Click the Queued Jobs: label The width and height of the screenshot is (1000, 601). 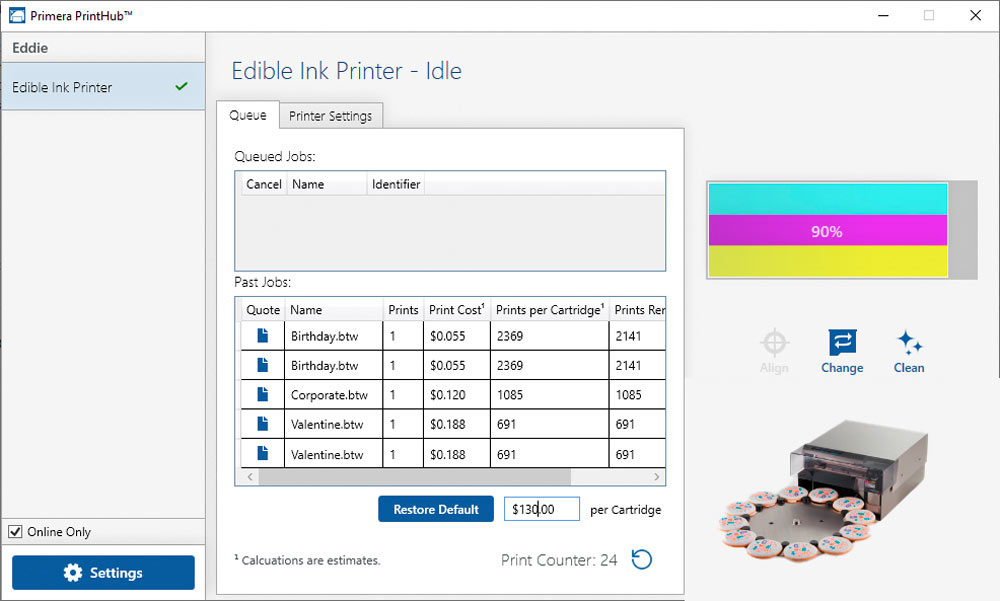click(275, 156)
